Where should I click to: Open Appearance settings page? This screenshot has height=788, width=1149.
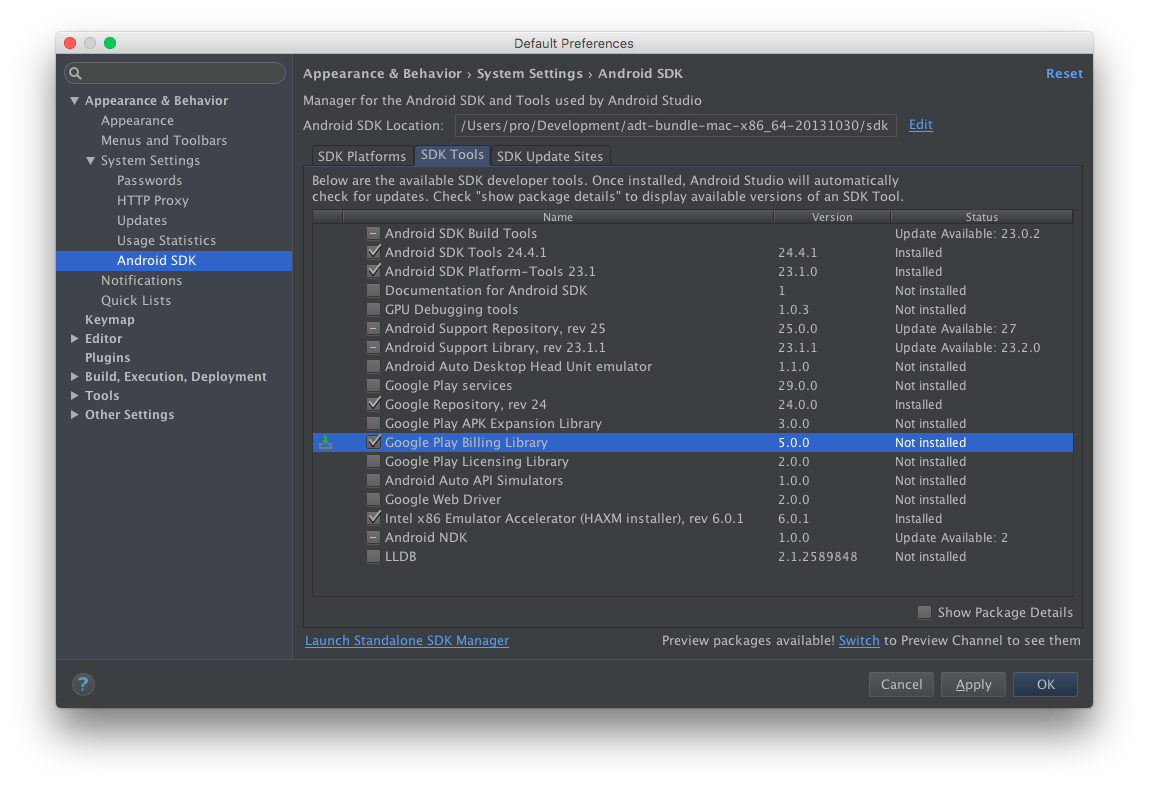click(x=137, y=120)
